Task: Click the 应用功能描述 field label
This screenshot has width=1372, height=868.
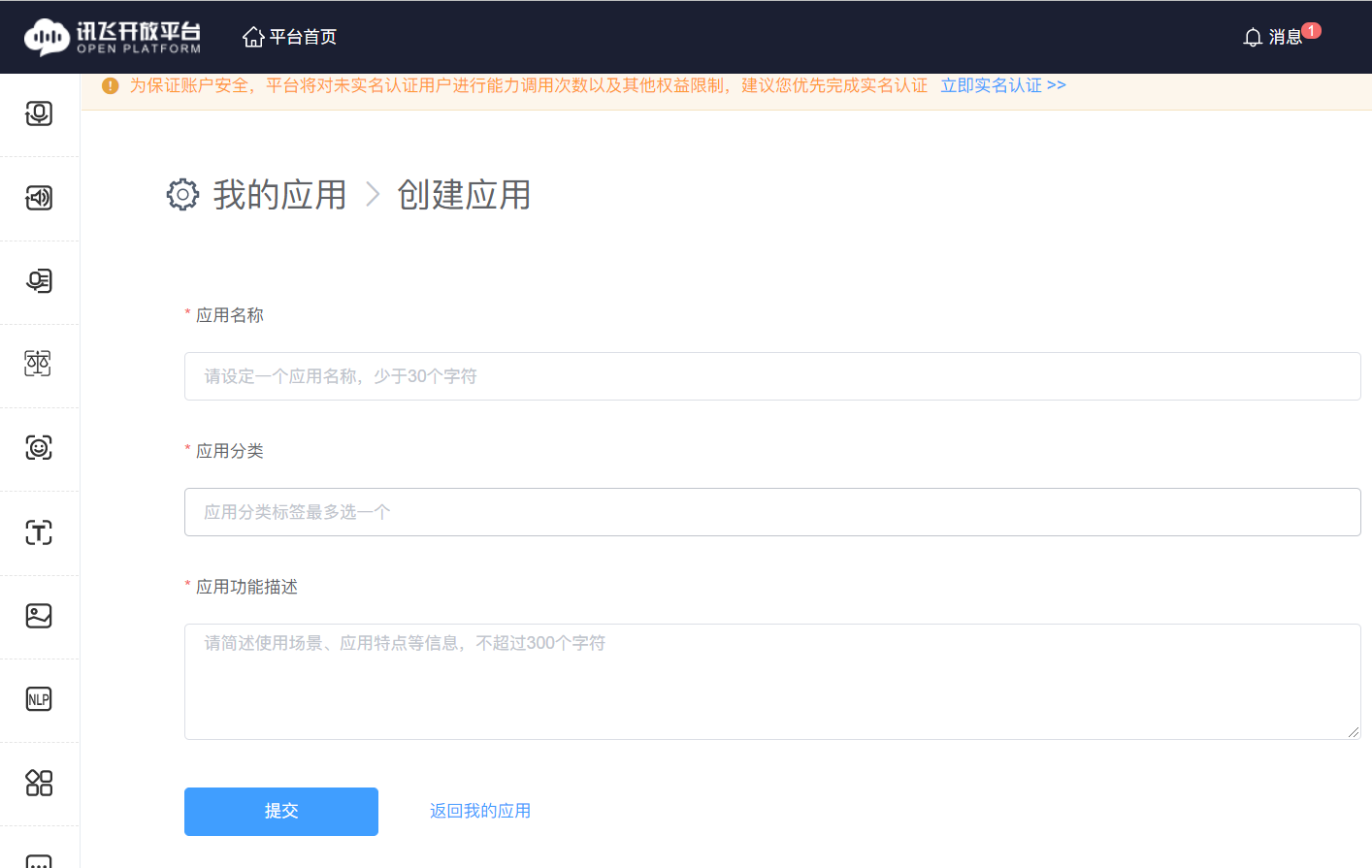Action: point(246,587)
